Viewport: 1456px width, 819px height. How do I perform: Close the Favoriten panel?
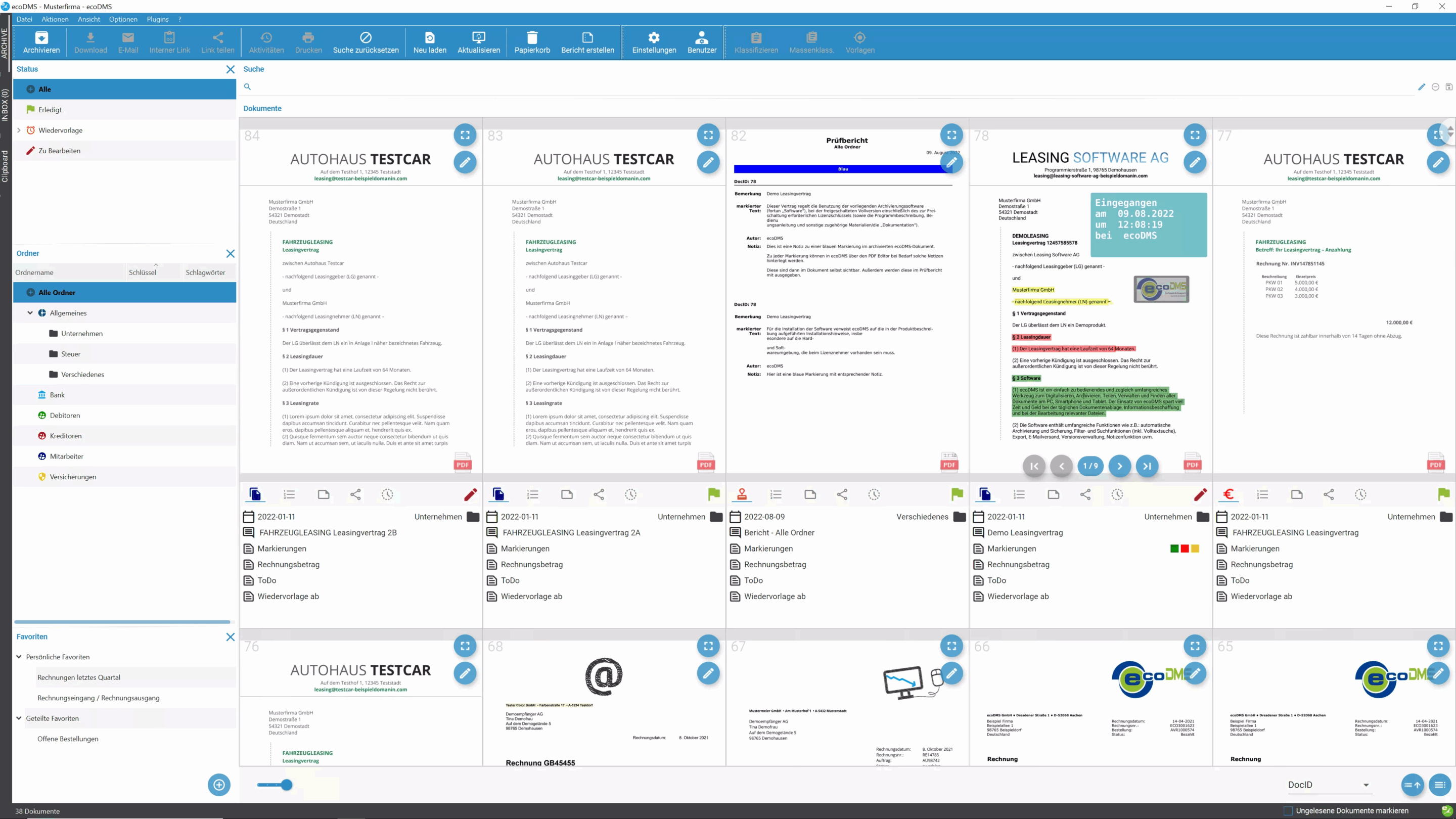[x=230, y=636]
